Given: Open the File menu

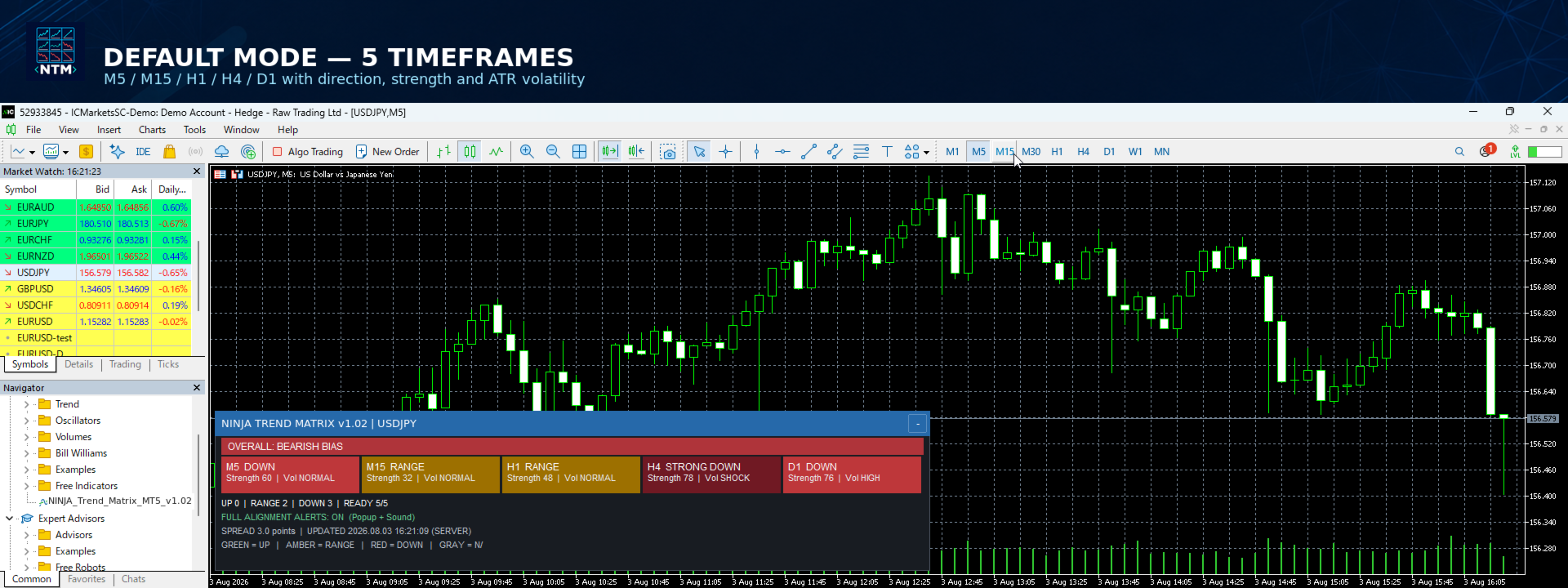Looking at the screenshot, I should point(33,130).
